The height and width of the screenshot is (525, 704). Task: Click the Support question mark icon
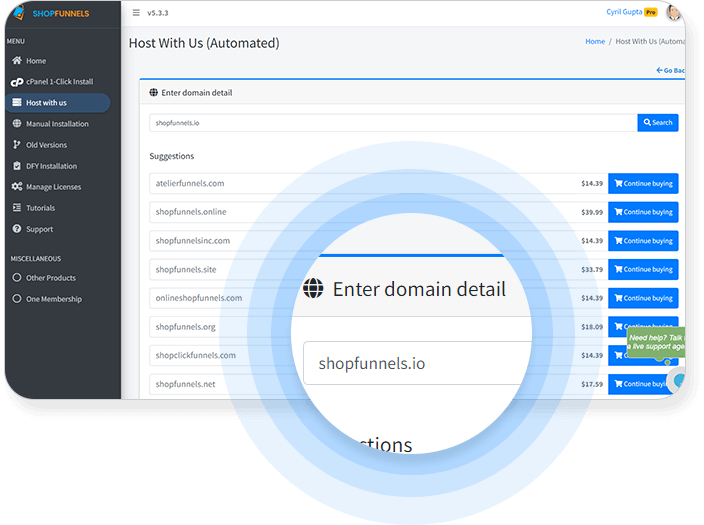17,229
